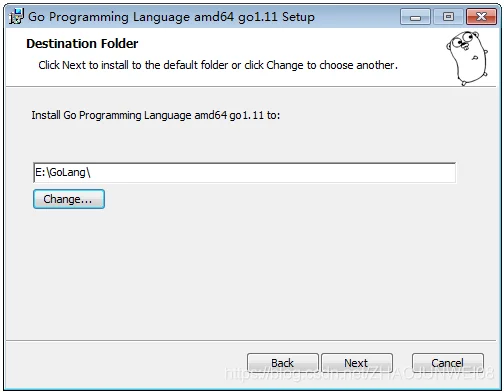Click the gopher's eyes in the mascot
The image size is (504, 392).
point(462,40)
